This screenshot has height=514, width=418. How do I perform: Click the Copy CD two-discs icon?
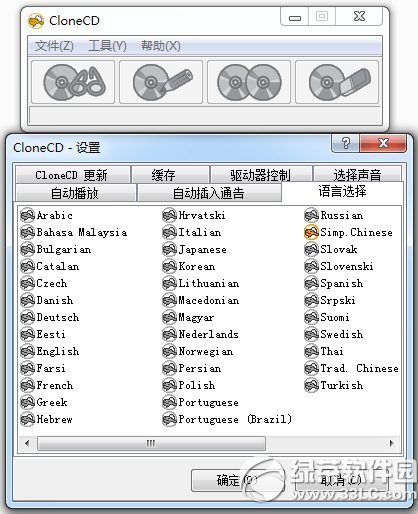[249, 82]
